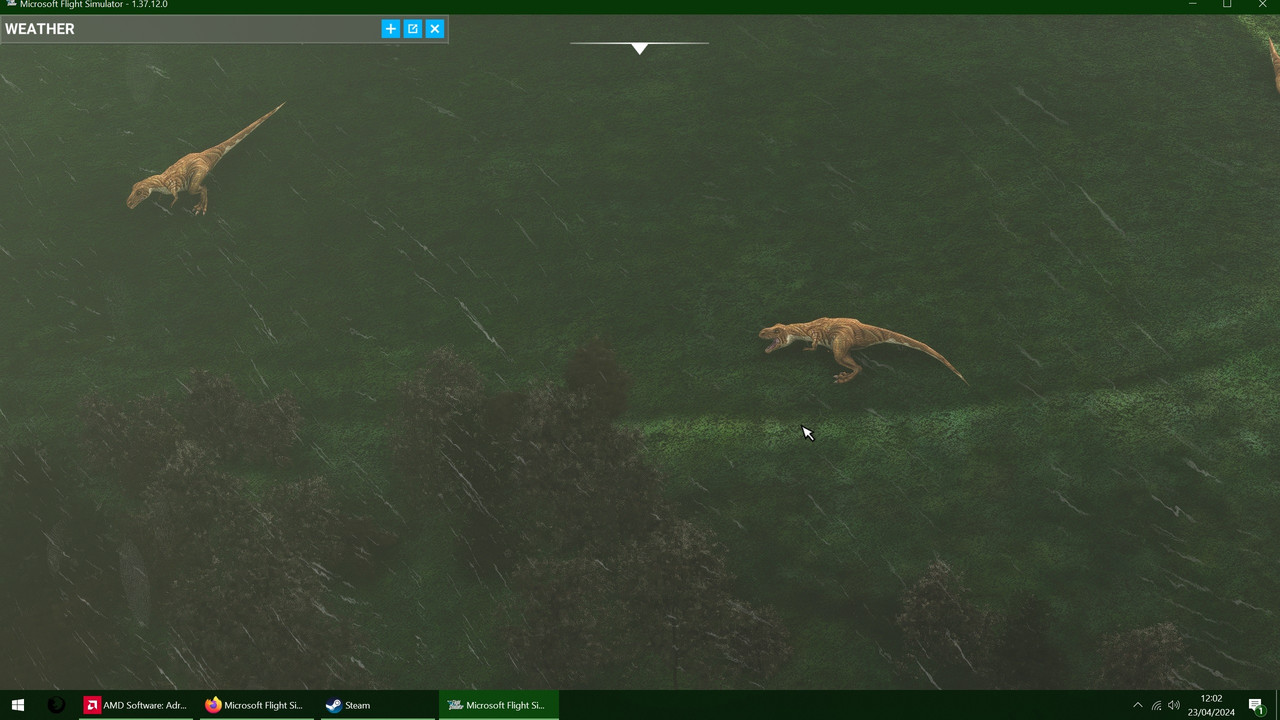Open the notification action center

click(x=1256, y=705)
